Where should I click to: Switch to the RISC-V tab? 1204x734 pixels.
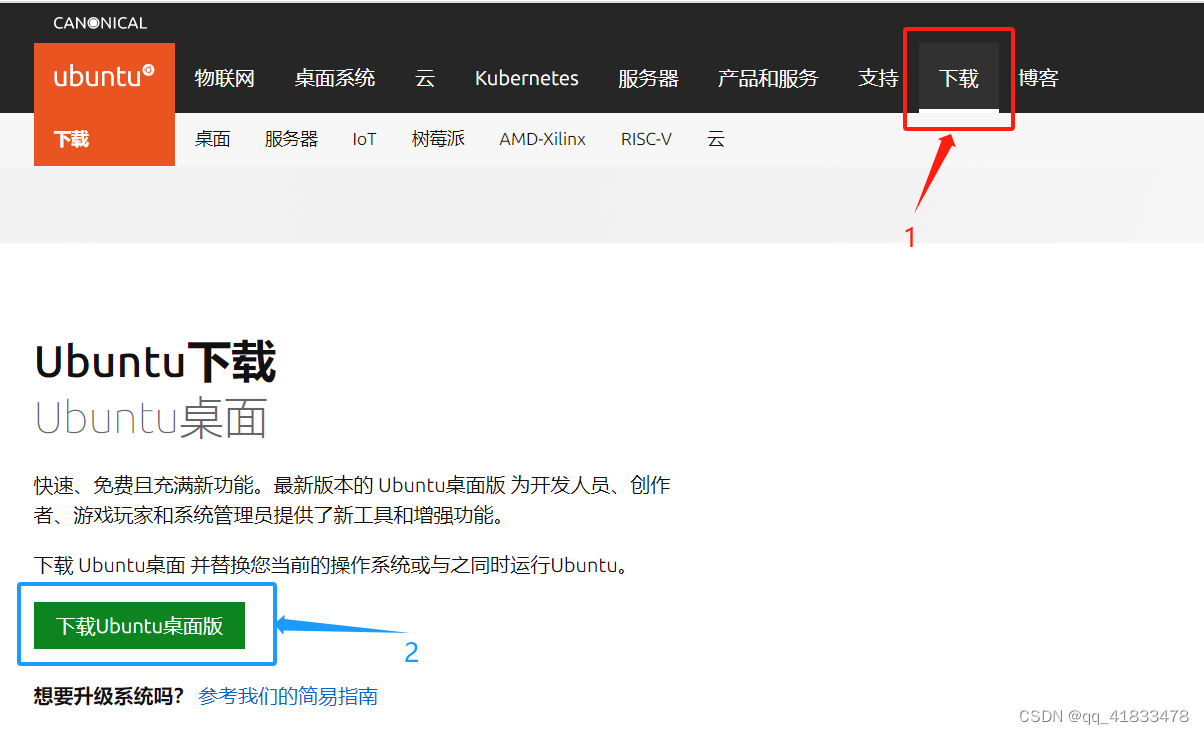646,139
